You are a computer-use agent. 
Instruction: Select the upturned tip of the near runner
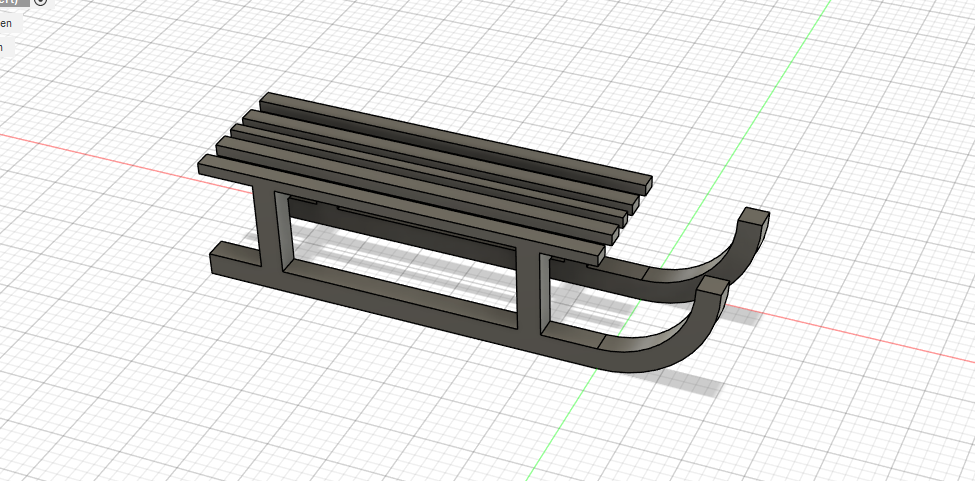[x=711, y=288]
